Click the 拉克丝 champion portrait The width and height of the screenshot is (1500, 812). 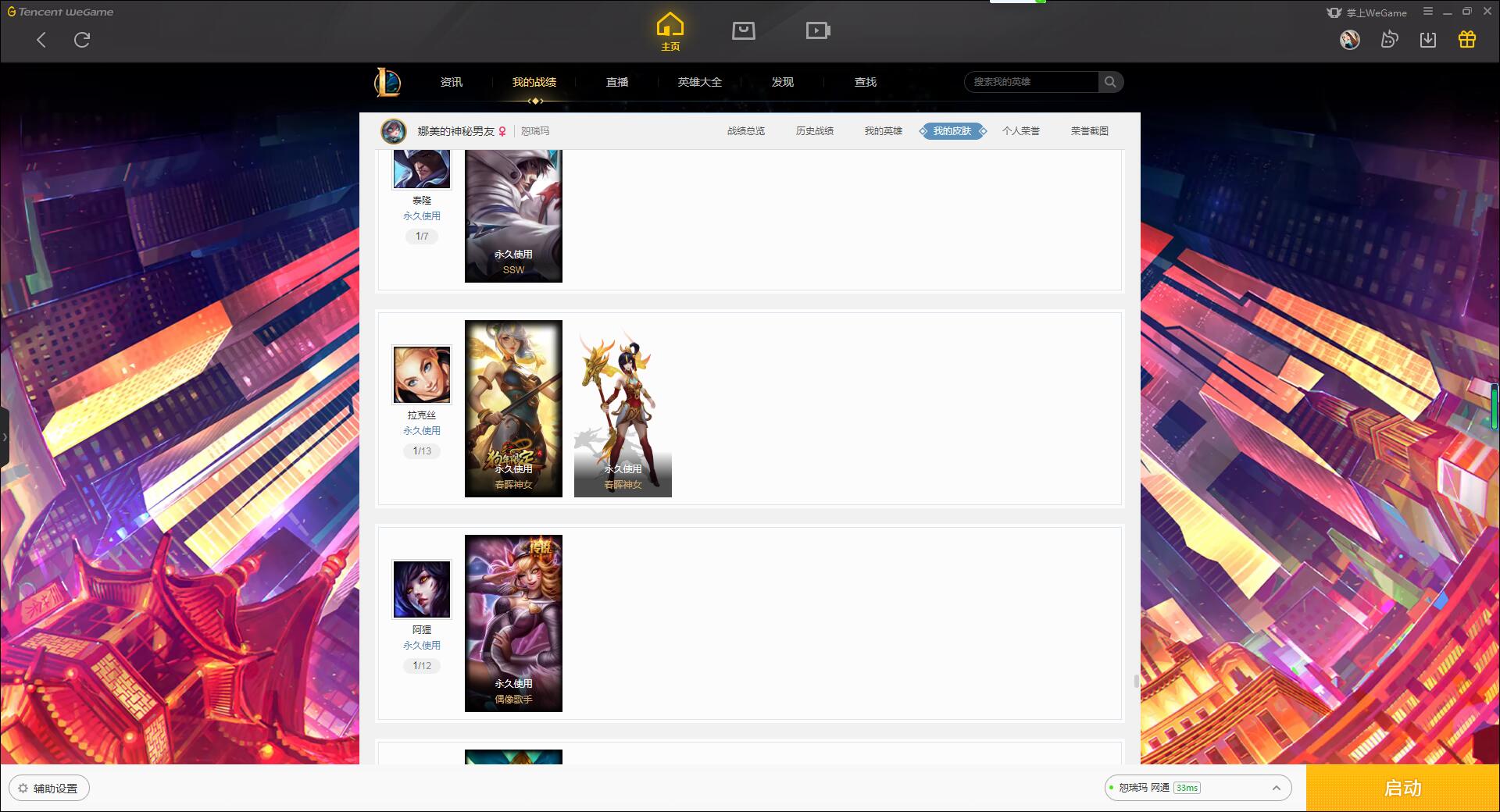[x=422, y=375]
